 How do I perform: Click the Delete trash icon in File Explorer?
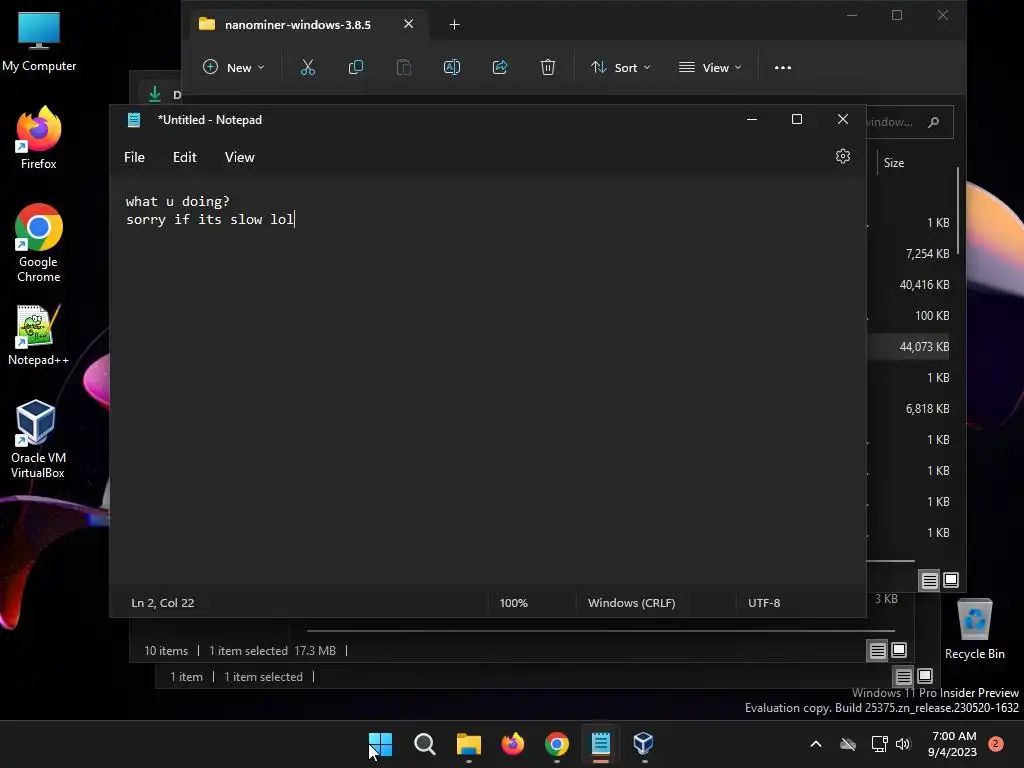click(548, 67)
